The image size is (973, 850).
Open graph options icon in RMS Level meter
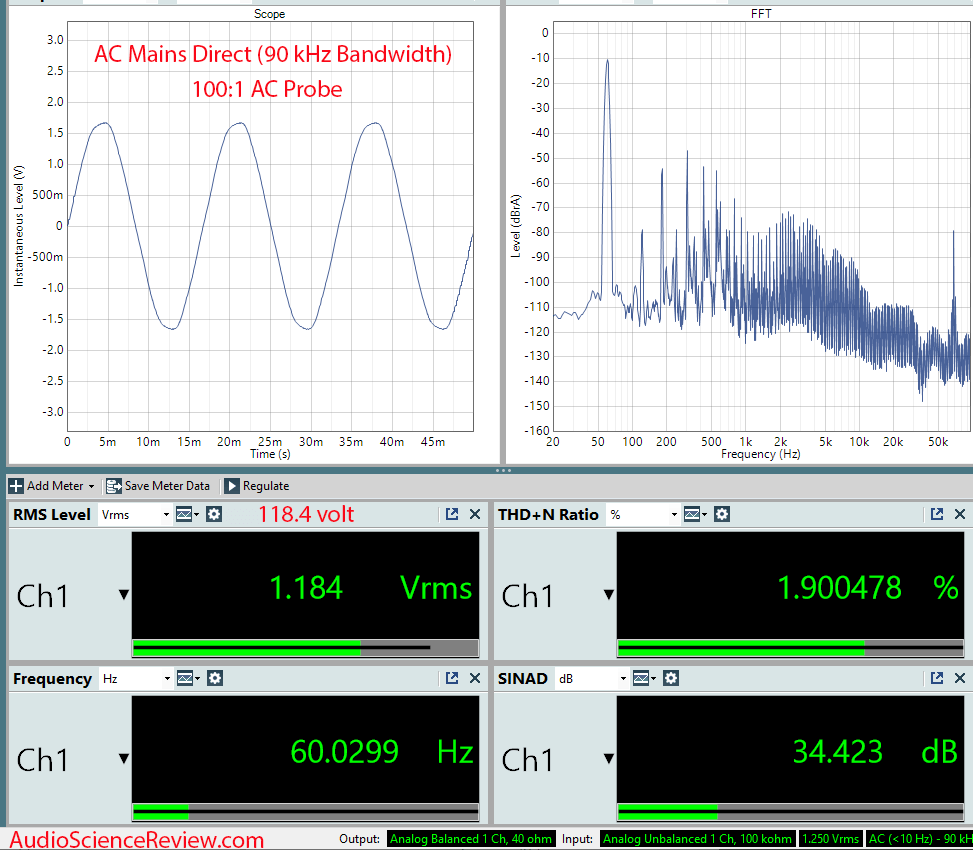(186, 514)
